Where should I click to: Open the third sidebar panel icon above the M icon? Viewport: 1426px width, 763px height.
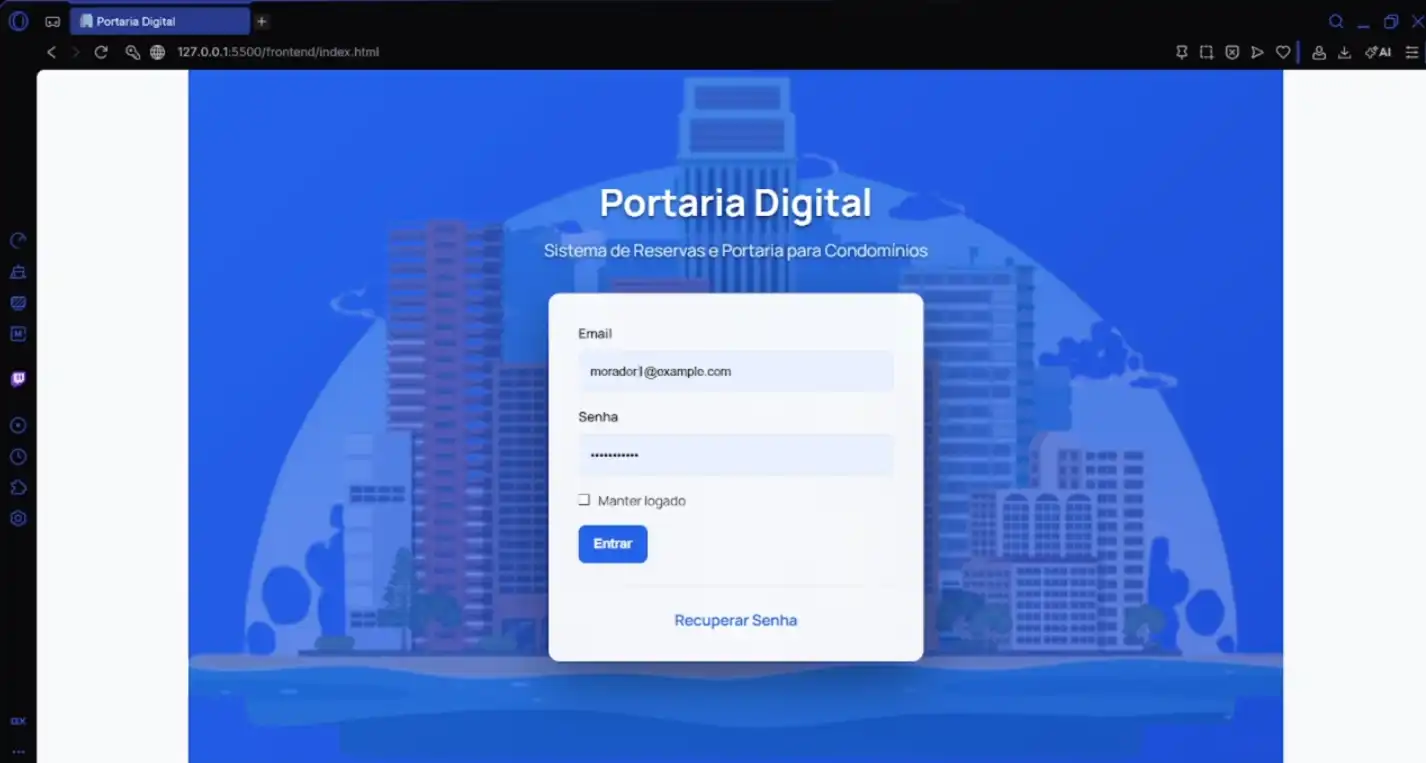coord(18,303)
